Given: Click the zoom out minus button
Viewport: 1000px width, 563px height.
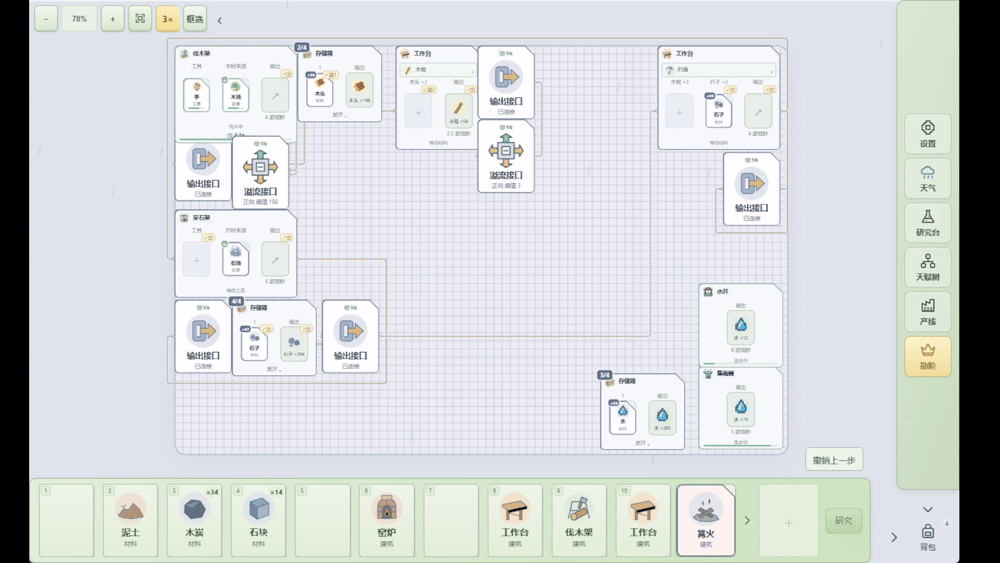Looking at the screenshot, I should coord(46,18).
